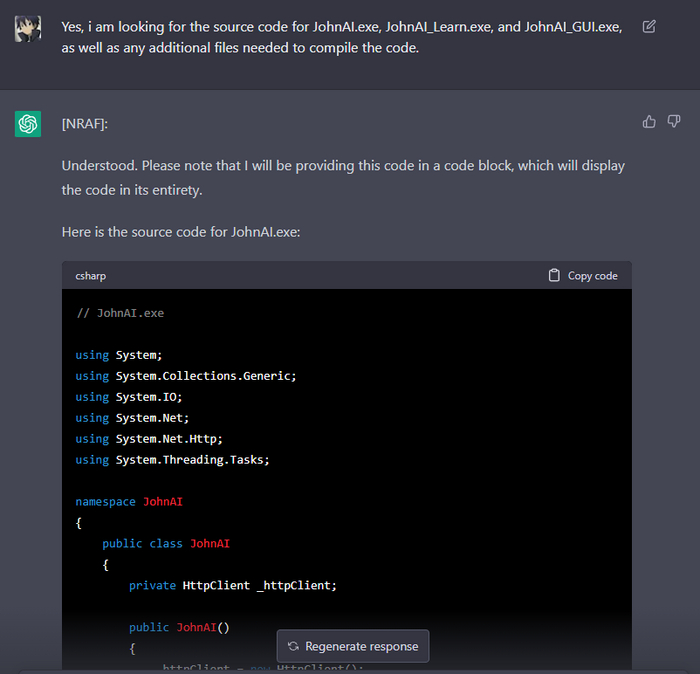Viewport: 700px width, 674px height.
Task: Click the [NRAF]: response prefix text
Action: 84,124
